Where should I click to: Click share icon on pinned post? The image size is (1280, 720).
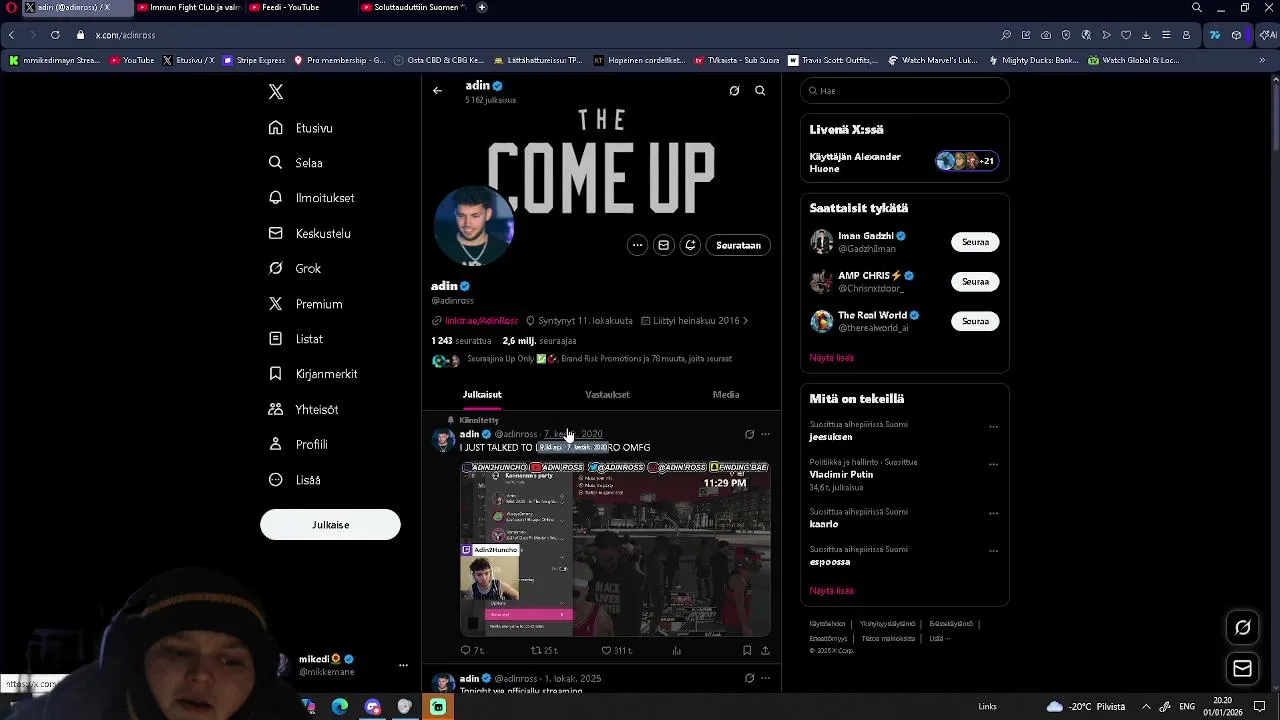click(x=765, y=650)
